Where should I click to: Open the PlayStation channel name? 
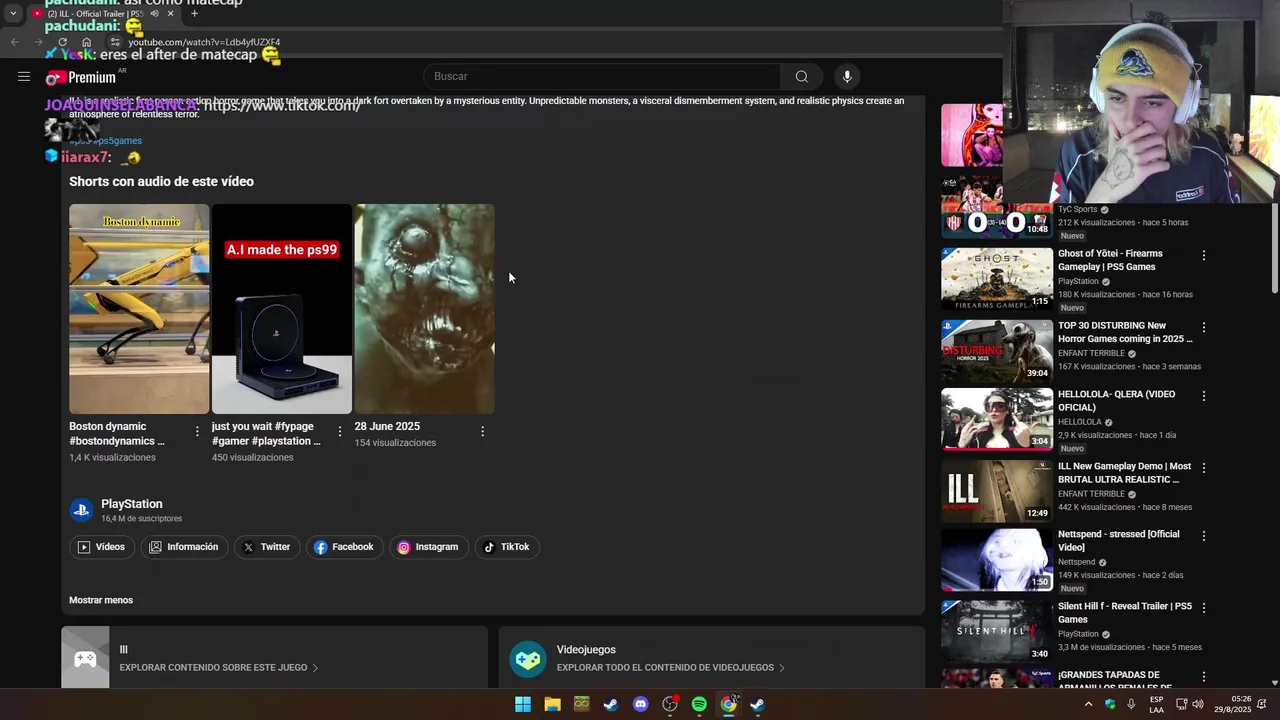pyautogui.click(x=131, y=504)
